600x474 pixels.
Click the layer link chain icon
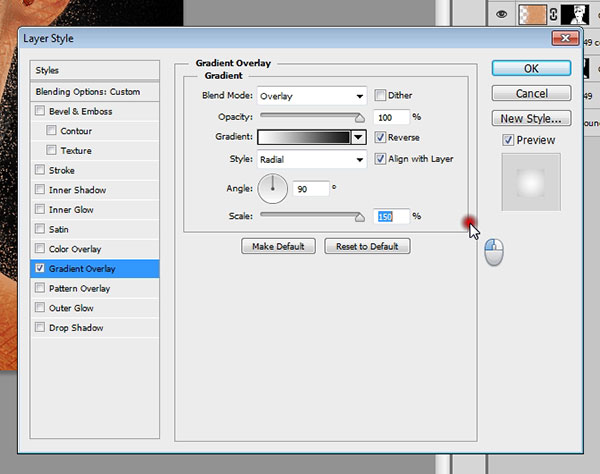(553, 15)
